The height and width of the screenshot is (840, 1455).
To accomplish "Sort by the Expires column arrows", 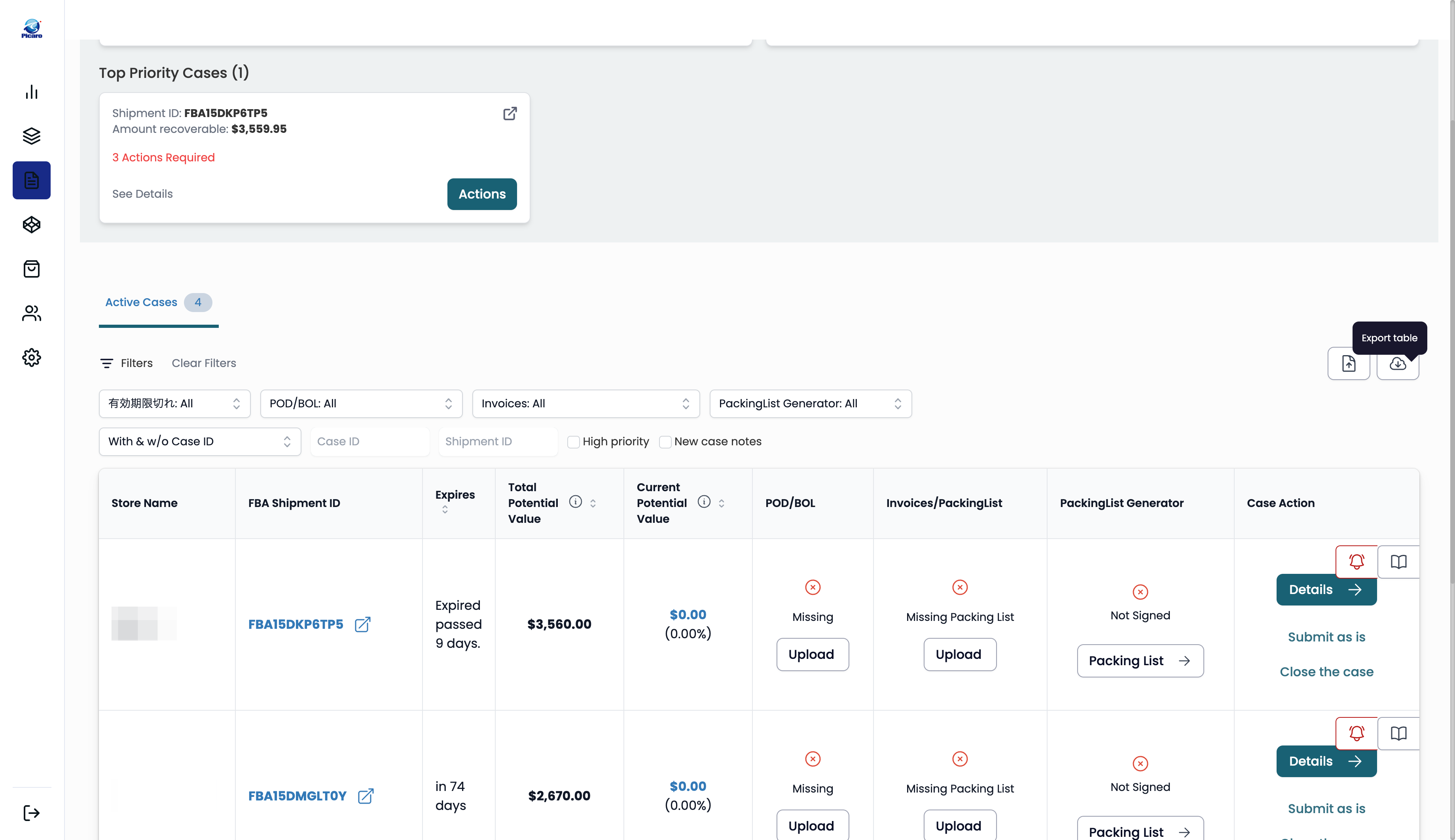I will (x=445, y=509).
